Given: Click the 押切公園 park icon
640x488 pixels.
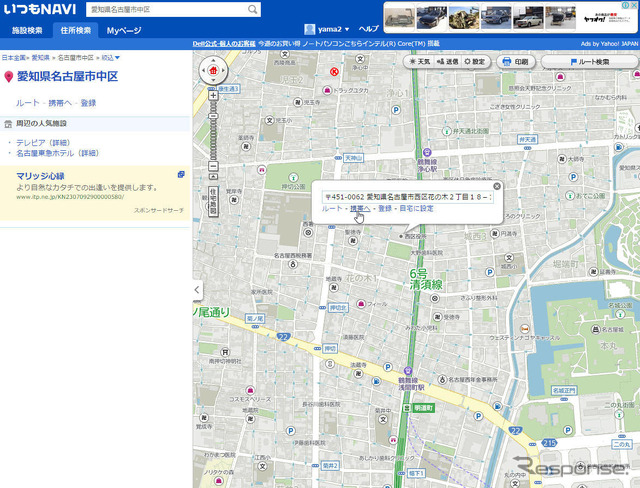Looking at the screenshot, I should pos(293,177).
